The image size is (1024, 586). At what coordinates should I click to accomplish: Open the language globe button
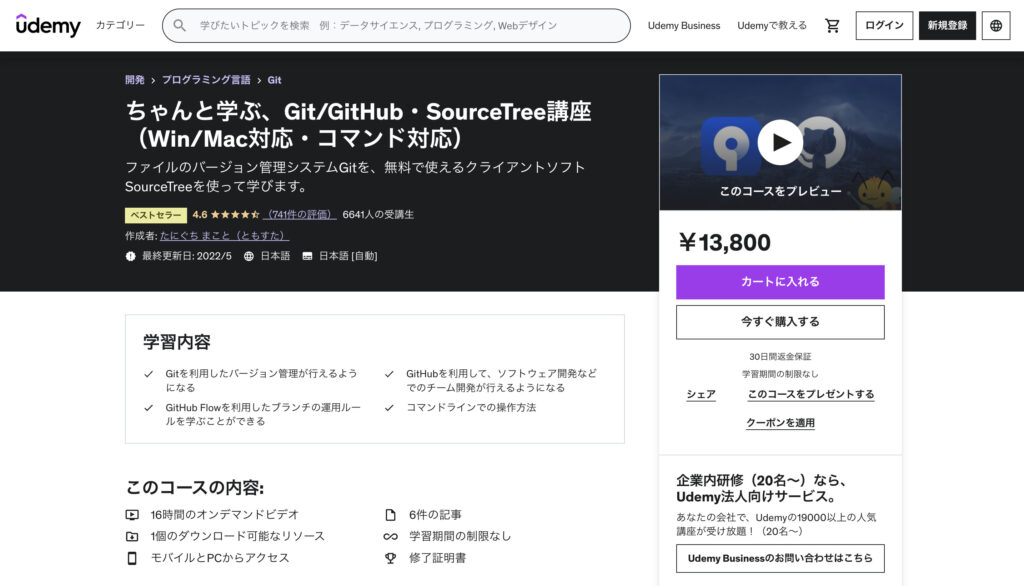pyautogui.click(x=996, y=25)
